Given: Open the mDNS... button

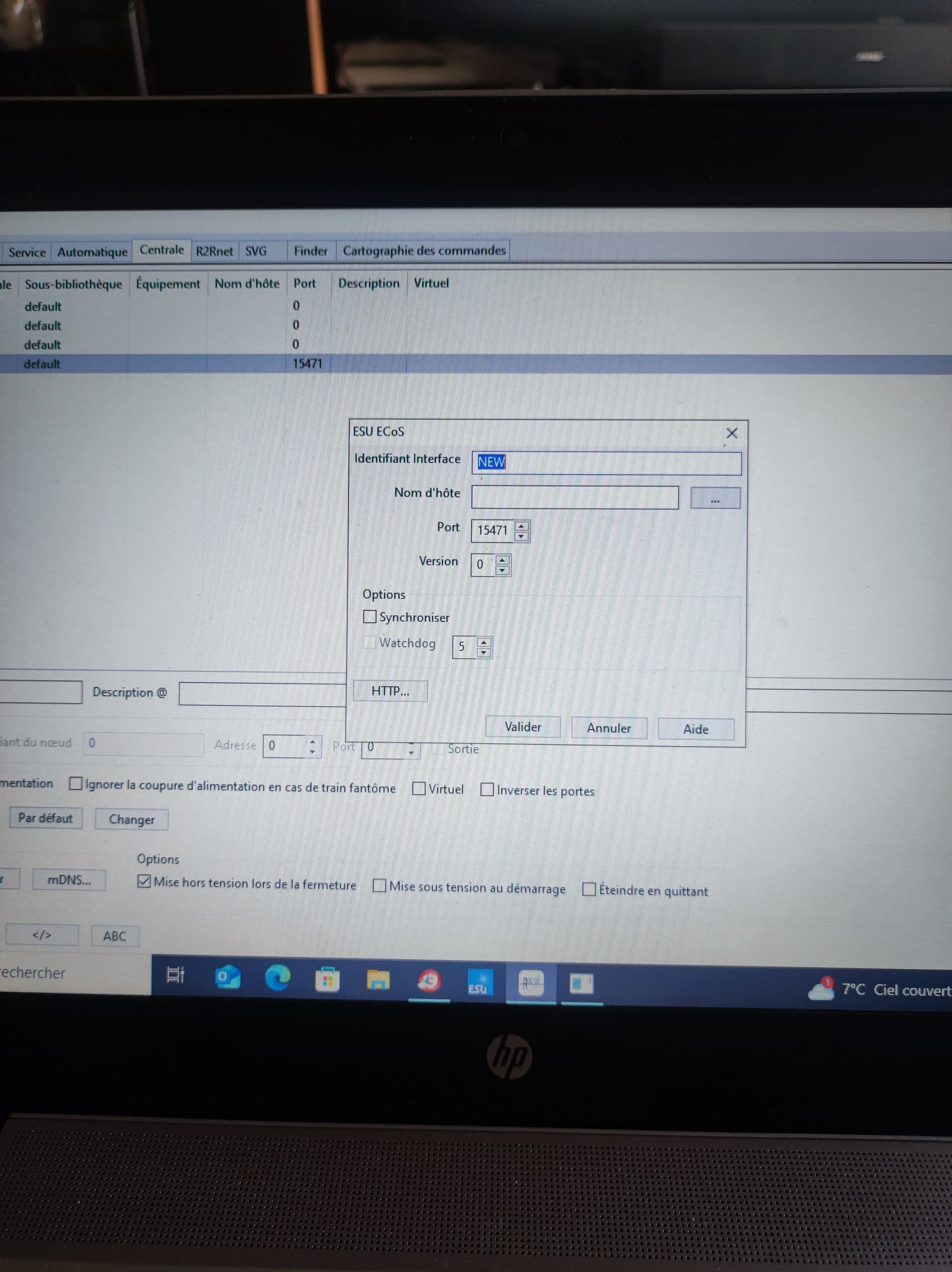Looking at the screenshot, I should [69, 880].
